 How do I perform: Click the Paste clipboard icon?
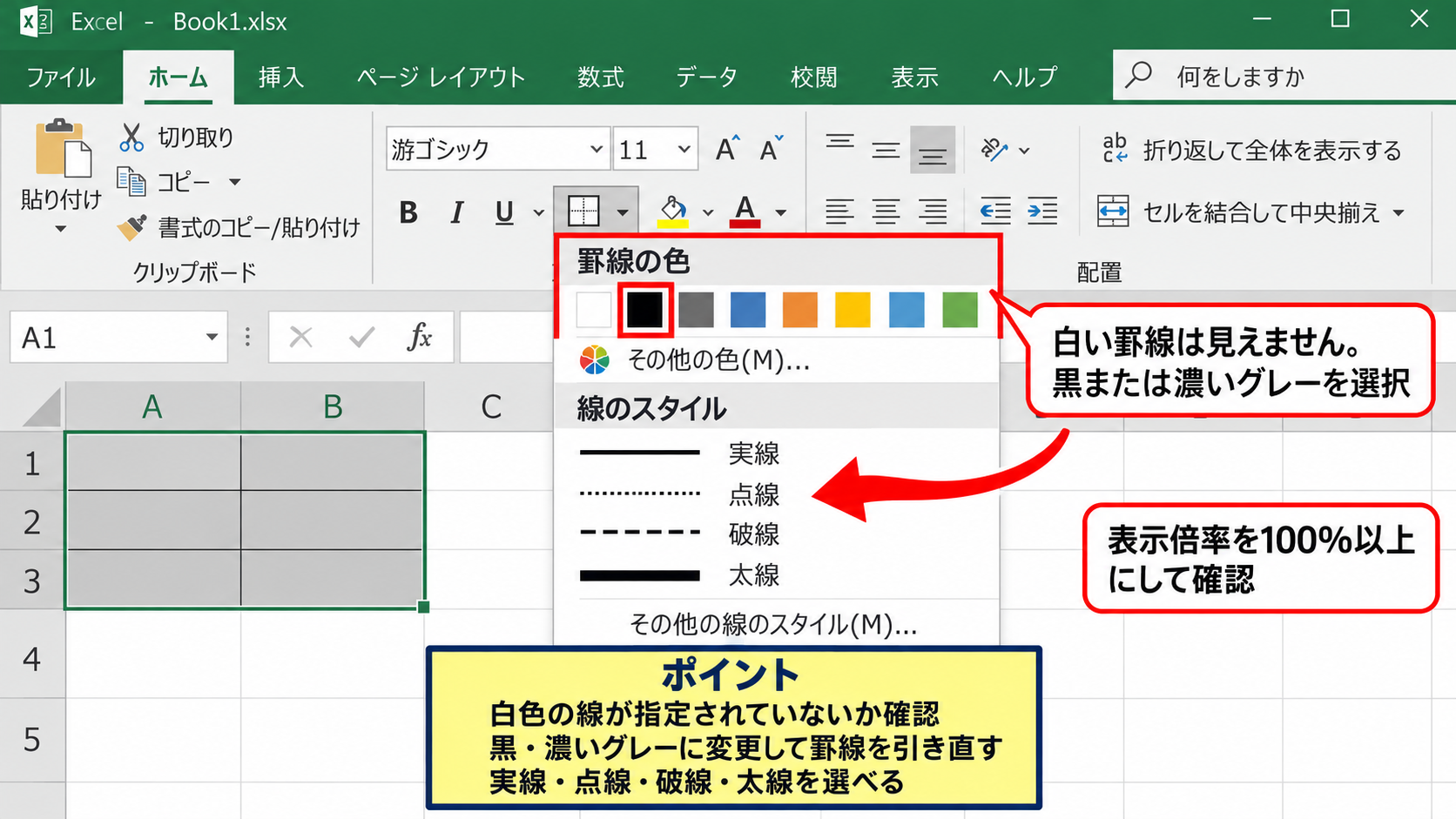pos(63,149)
